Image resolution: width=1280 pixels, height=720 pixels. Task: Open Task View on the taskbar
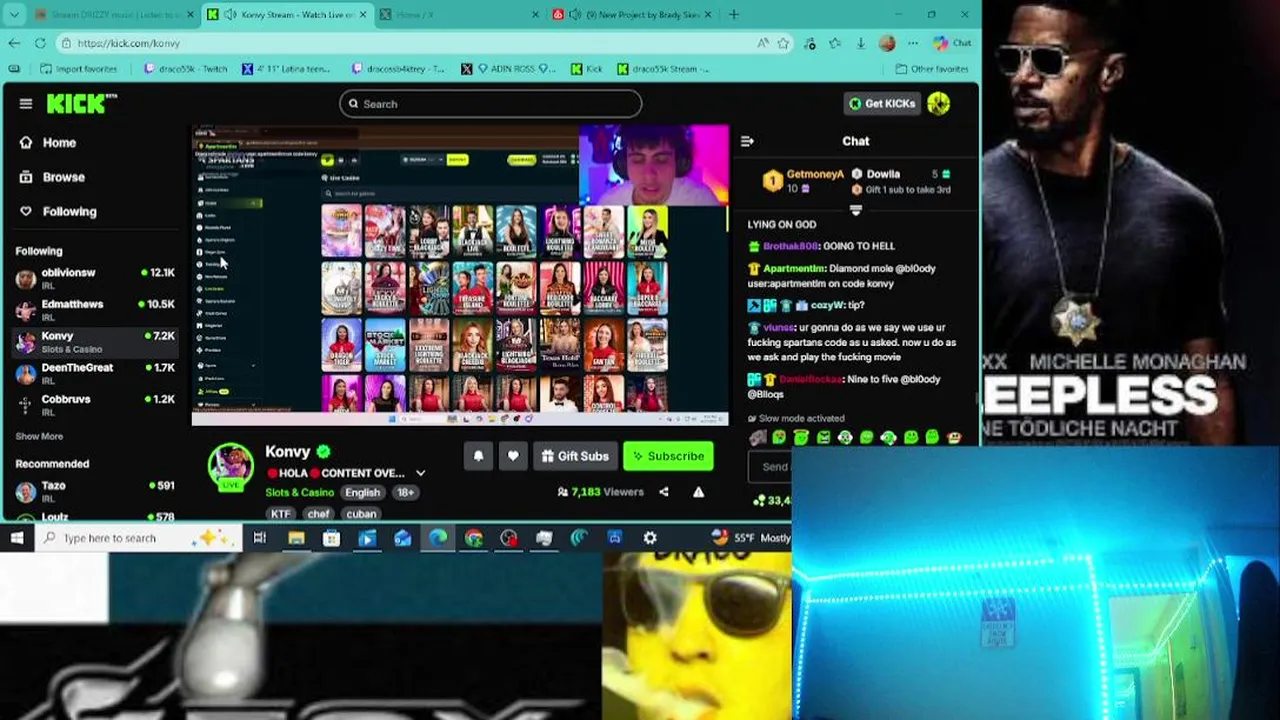(x=259, y=538)
